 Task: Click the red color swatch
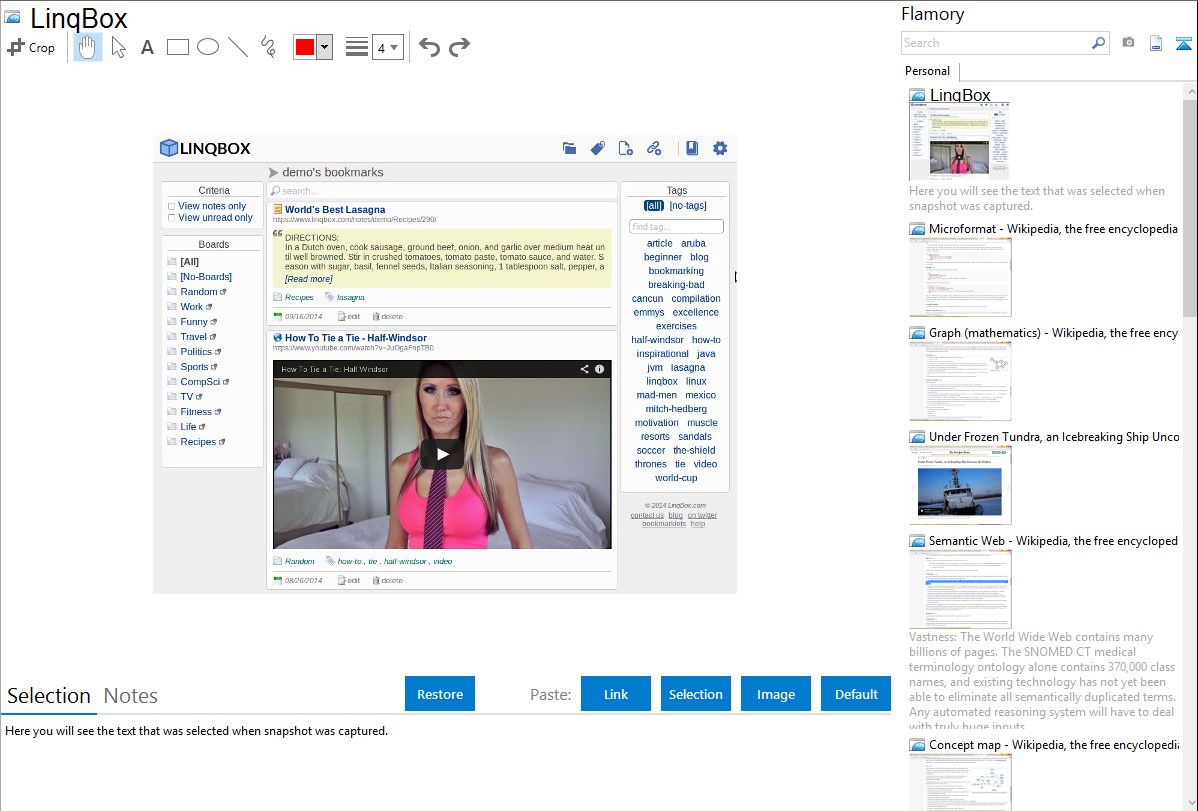pyautogui.click(x=305, y=47)
